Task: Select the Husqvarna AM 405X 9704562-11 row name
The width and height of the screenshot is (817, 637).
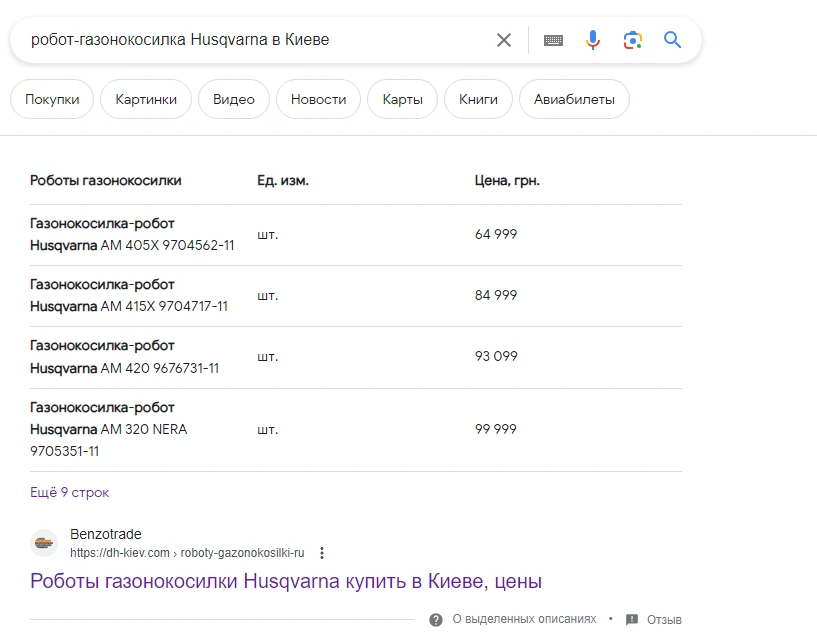Action: 132,234
